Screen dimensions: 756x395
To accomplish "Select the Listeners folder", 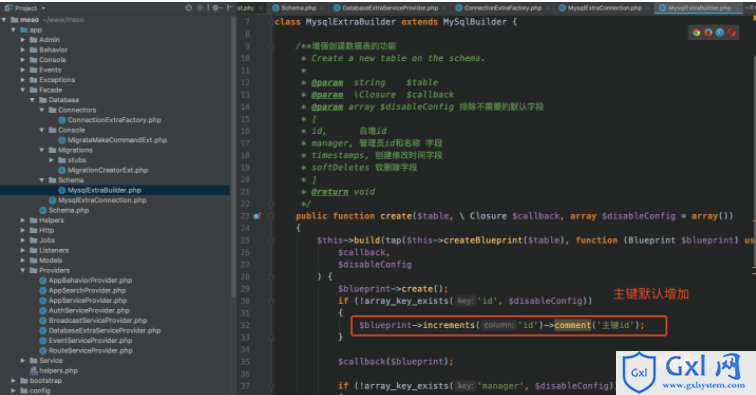I will click(x=54, y=250).
